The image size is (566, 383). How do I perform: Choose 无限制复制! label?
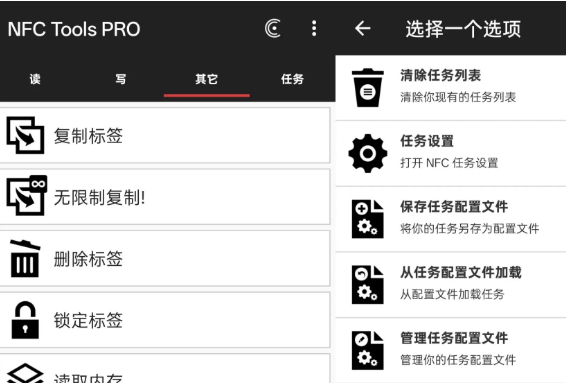point(99,197)
